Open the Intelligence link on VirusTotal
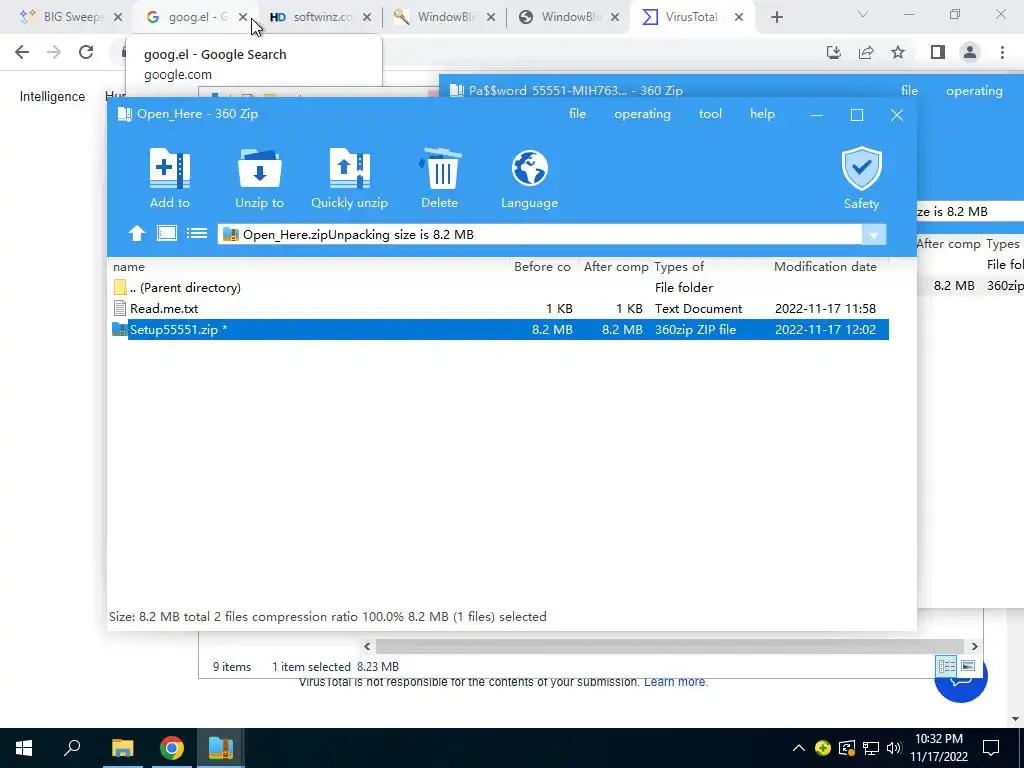Screen dimensions: 1024x768 (52, 96)
